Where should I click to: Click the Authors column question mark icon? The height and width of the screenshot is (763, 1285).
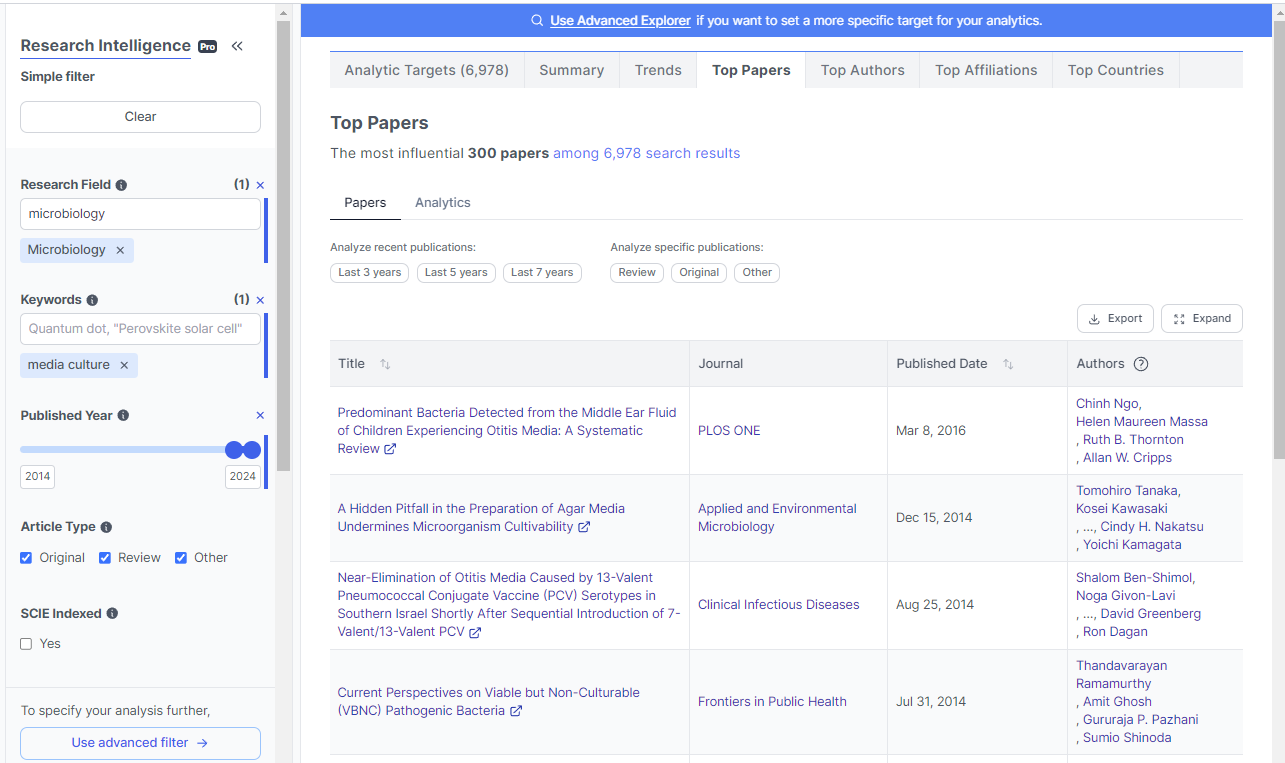[1140, 364]
